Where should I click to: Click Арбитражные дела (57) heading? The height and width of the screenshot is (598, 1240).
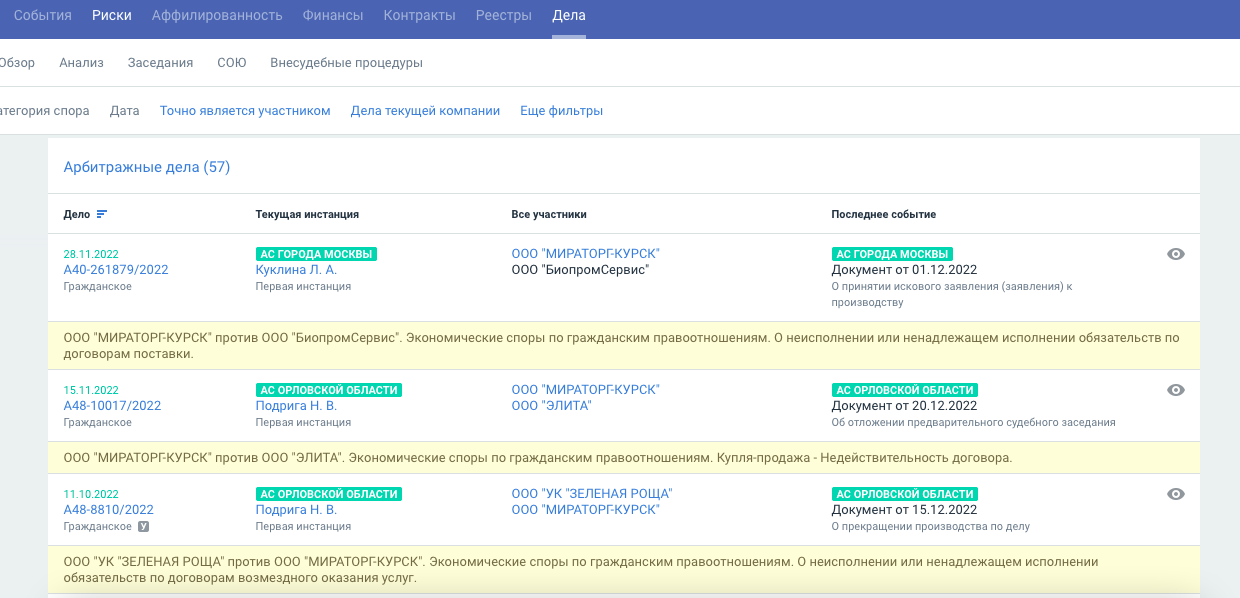pyautogui.click(x=147, y=167)
